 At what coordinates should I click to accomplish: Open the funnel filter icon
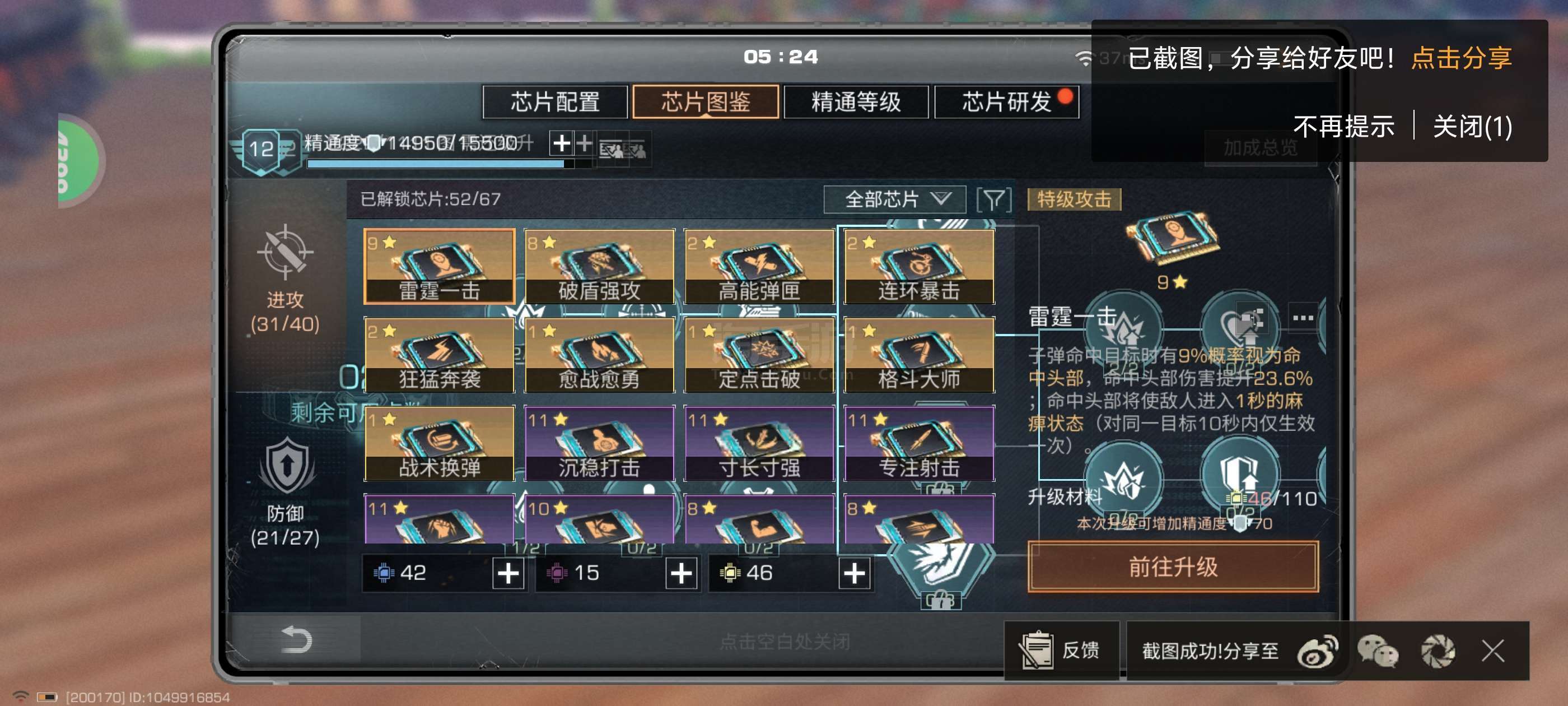(x=993, y=199)
